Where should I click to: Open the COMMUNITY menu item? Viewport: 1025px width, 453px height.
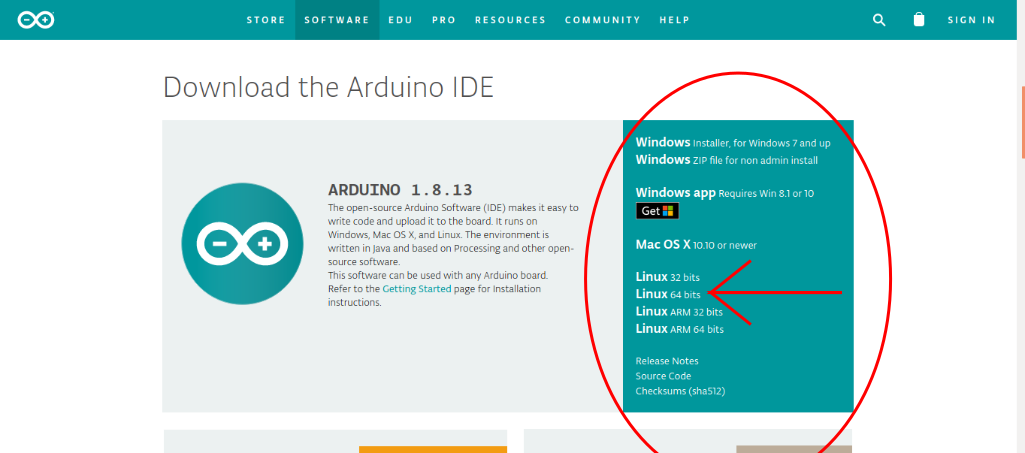click(603, 20)
